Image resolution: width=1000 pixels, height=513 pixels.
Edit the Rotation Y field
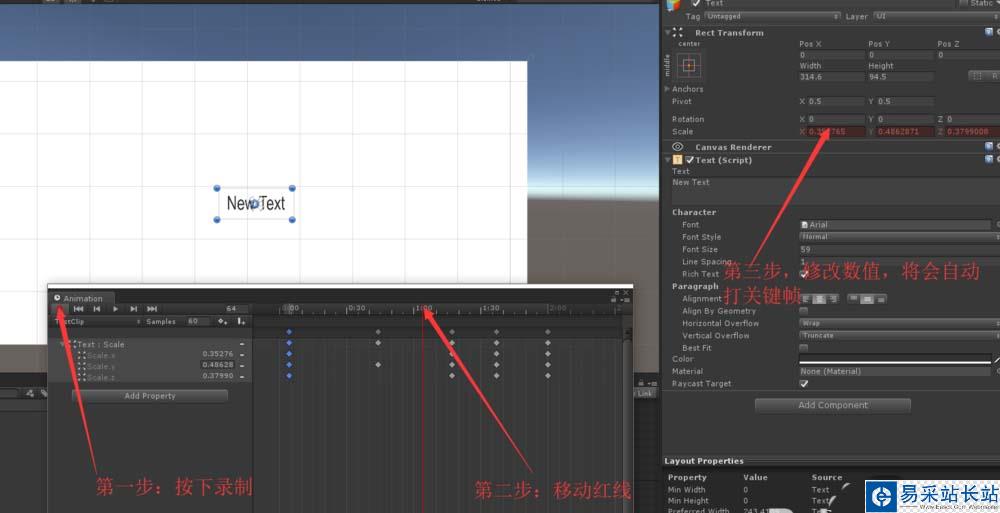tap(906, 119)
